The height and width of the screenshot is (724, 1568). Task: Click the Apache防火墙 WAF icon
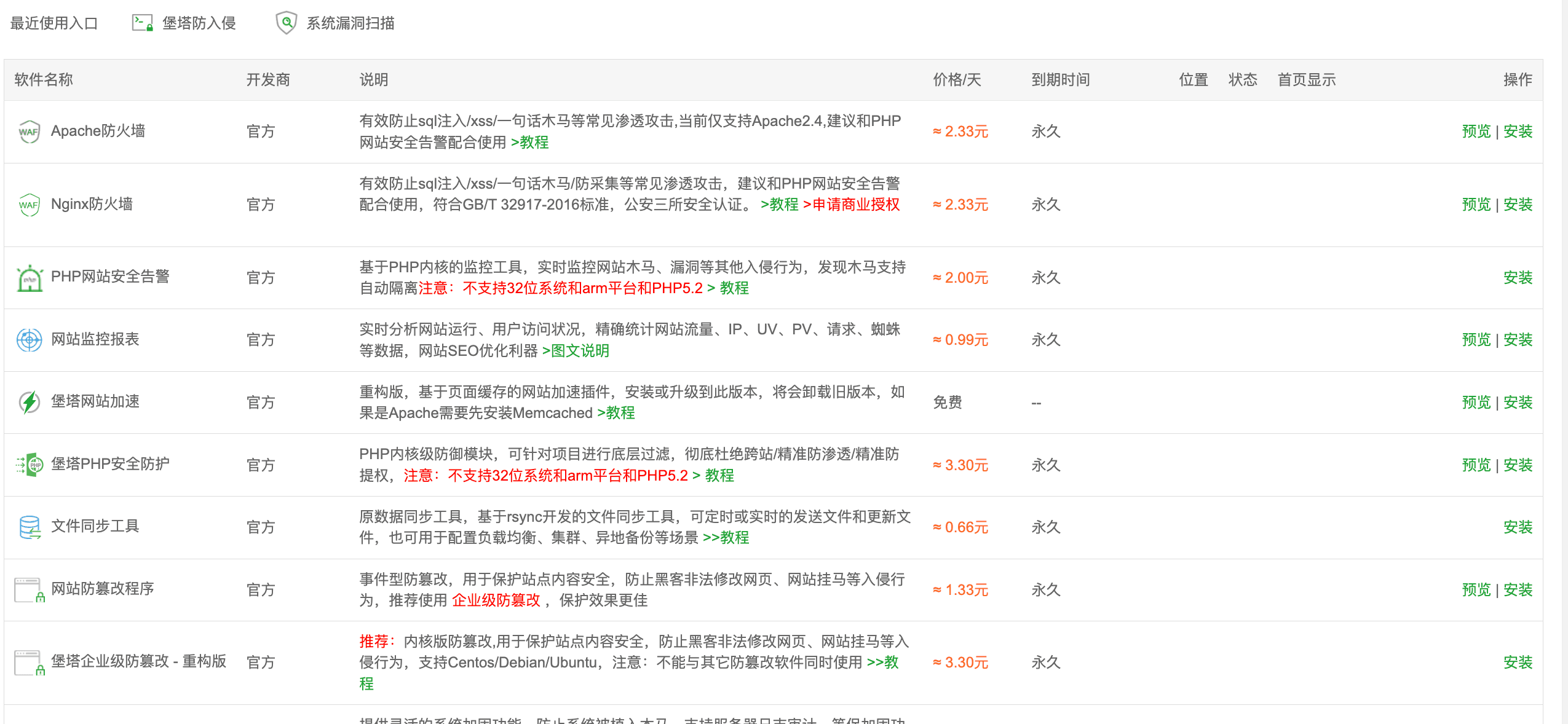coord(29,132)
